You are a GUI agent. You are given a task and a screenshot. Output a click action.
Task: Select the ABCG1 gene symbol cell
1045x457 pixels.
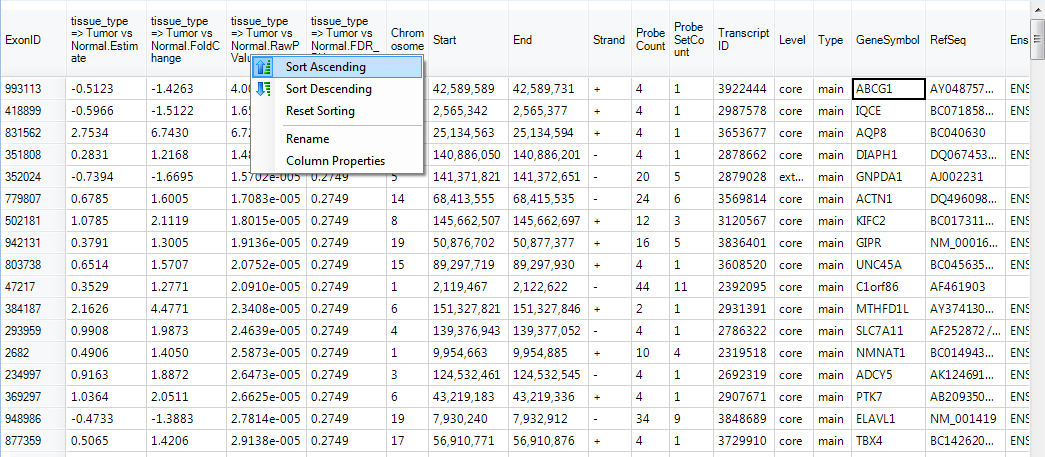[x=888, y=88]
